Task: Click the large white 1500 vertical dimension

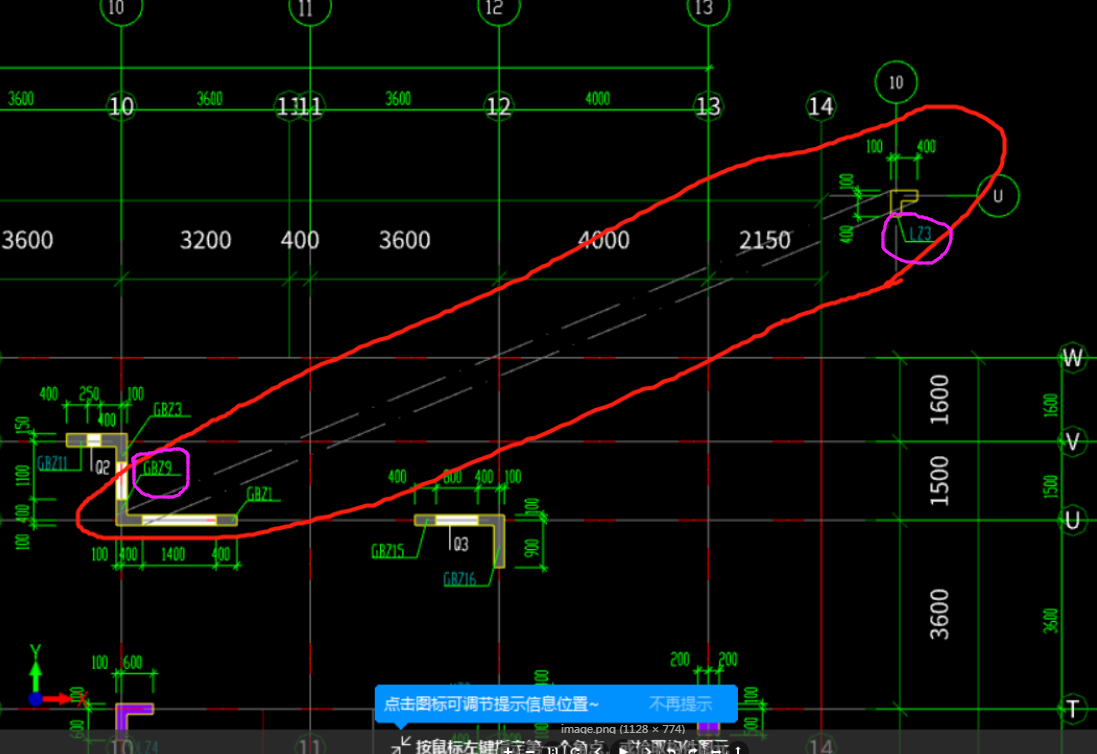Action: [x=940, y=481]
